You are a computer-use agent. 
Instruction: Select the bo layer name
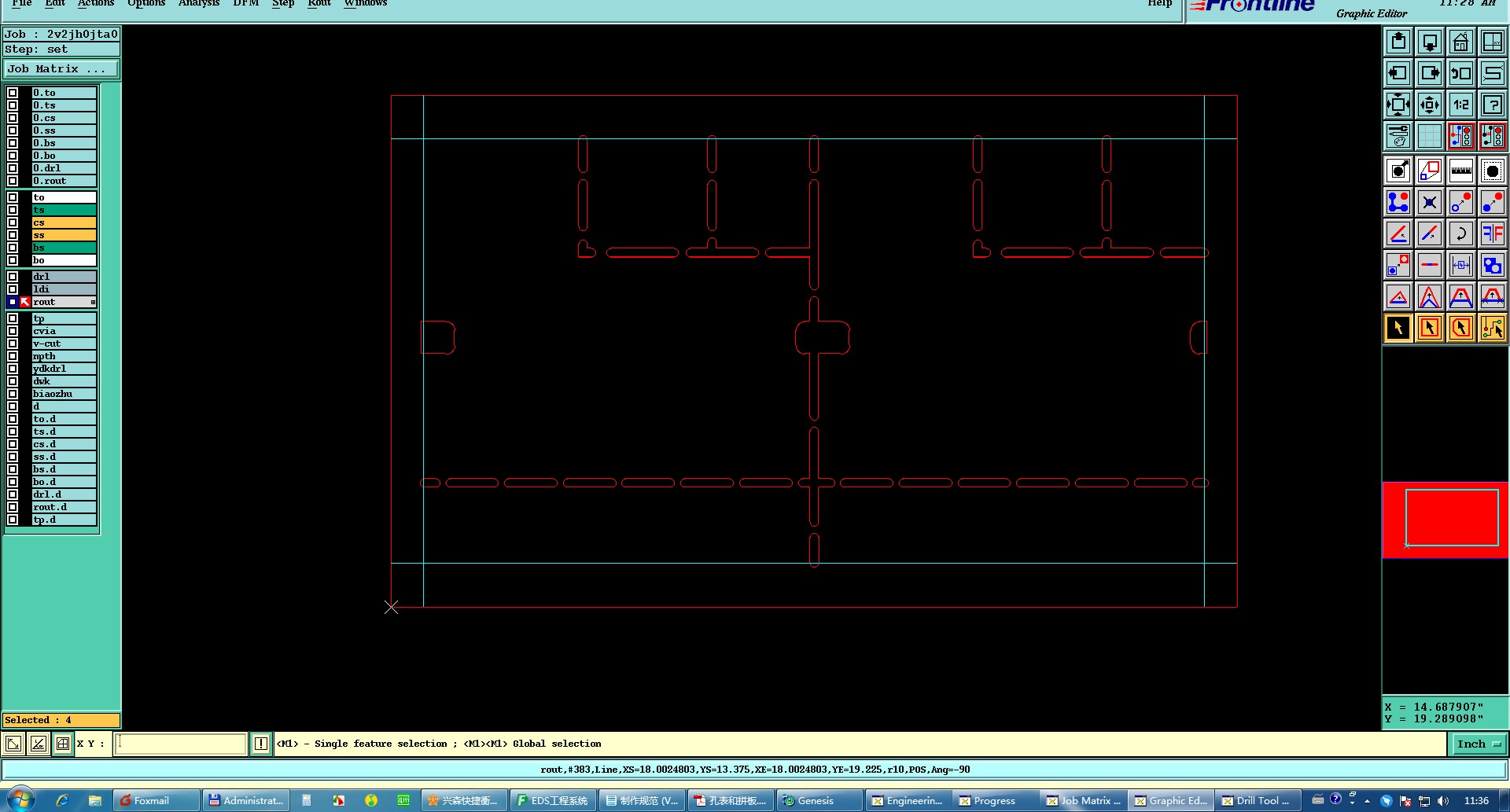64,260
